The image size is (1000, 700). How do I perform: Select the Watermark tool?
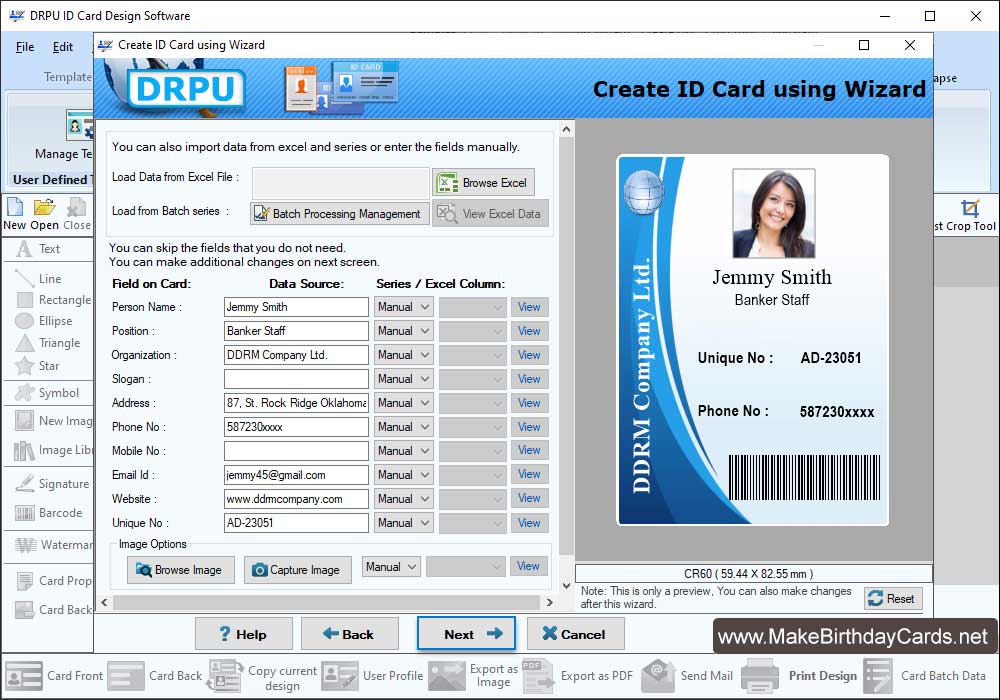[x=54, y=545]
